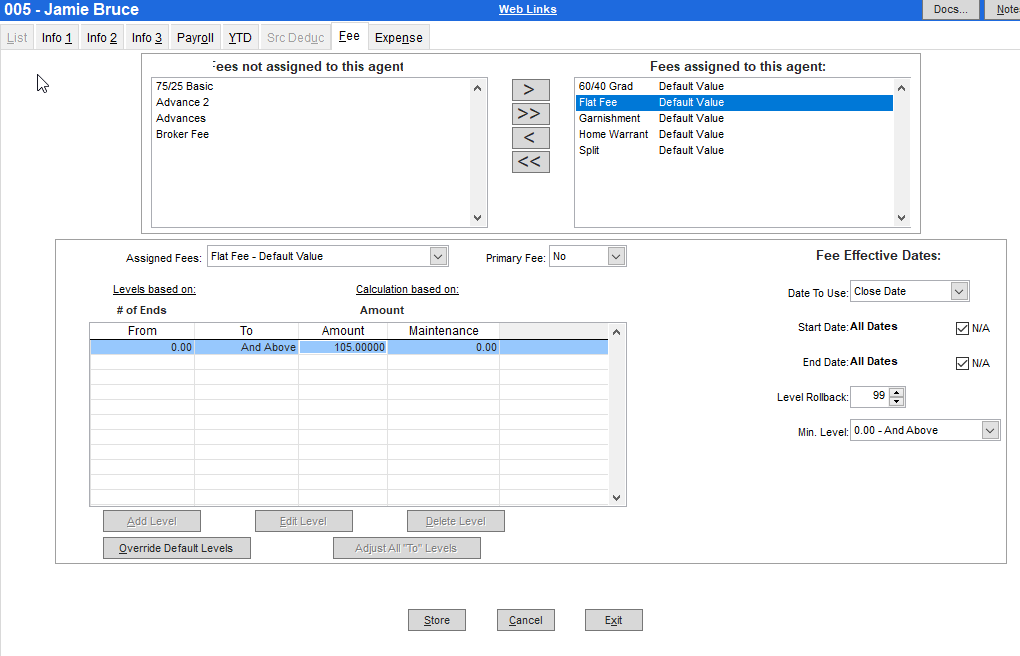This screenshot has width=1020, height=656.
Task: Unassign all fees using "<<" arrow
Action: point(530,161)
